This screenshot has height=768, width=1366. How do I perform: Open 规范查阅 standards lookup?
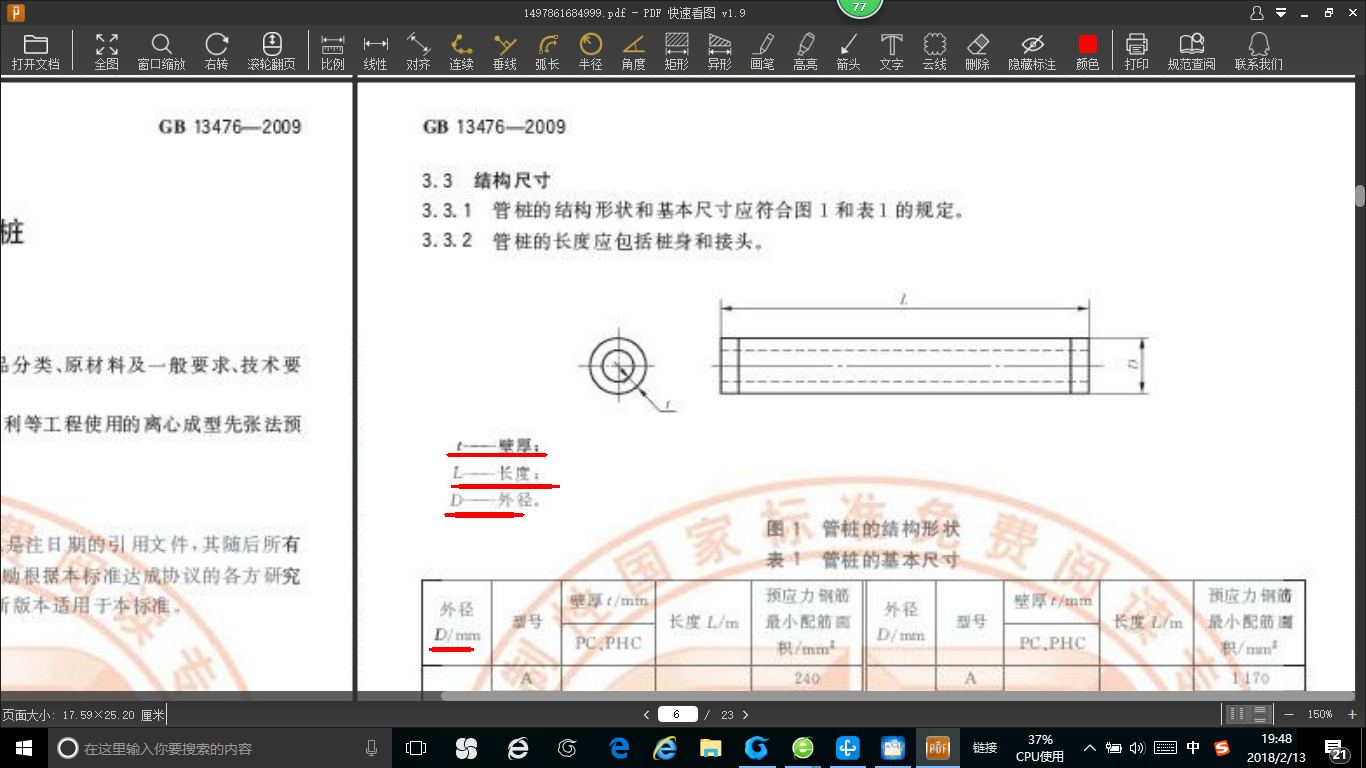click(1192, 52)
